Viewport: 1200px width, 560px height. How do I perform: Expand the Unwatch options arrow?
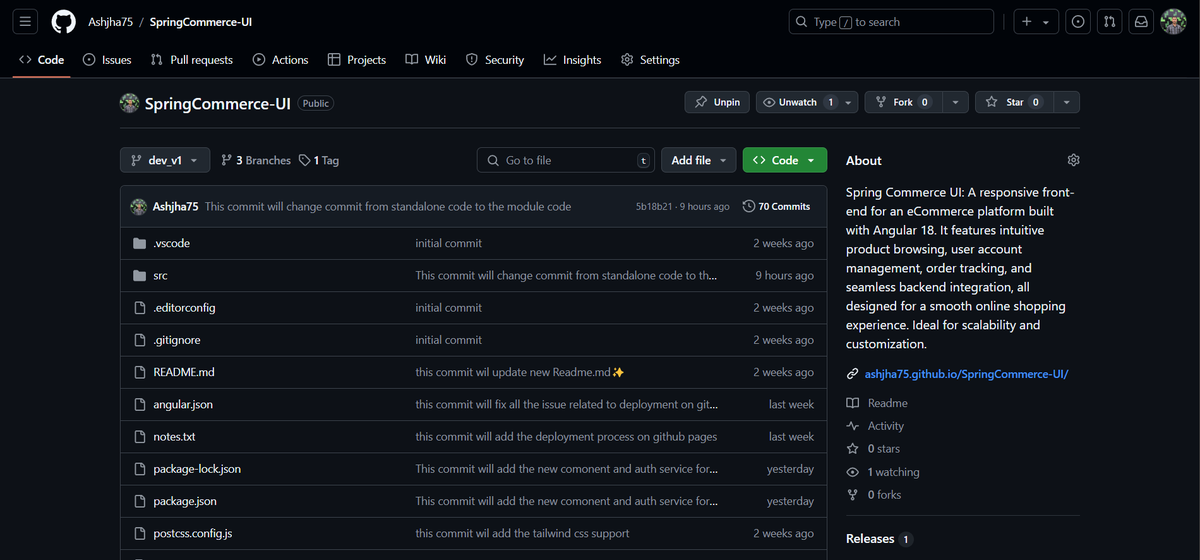coord(849,102)
